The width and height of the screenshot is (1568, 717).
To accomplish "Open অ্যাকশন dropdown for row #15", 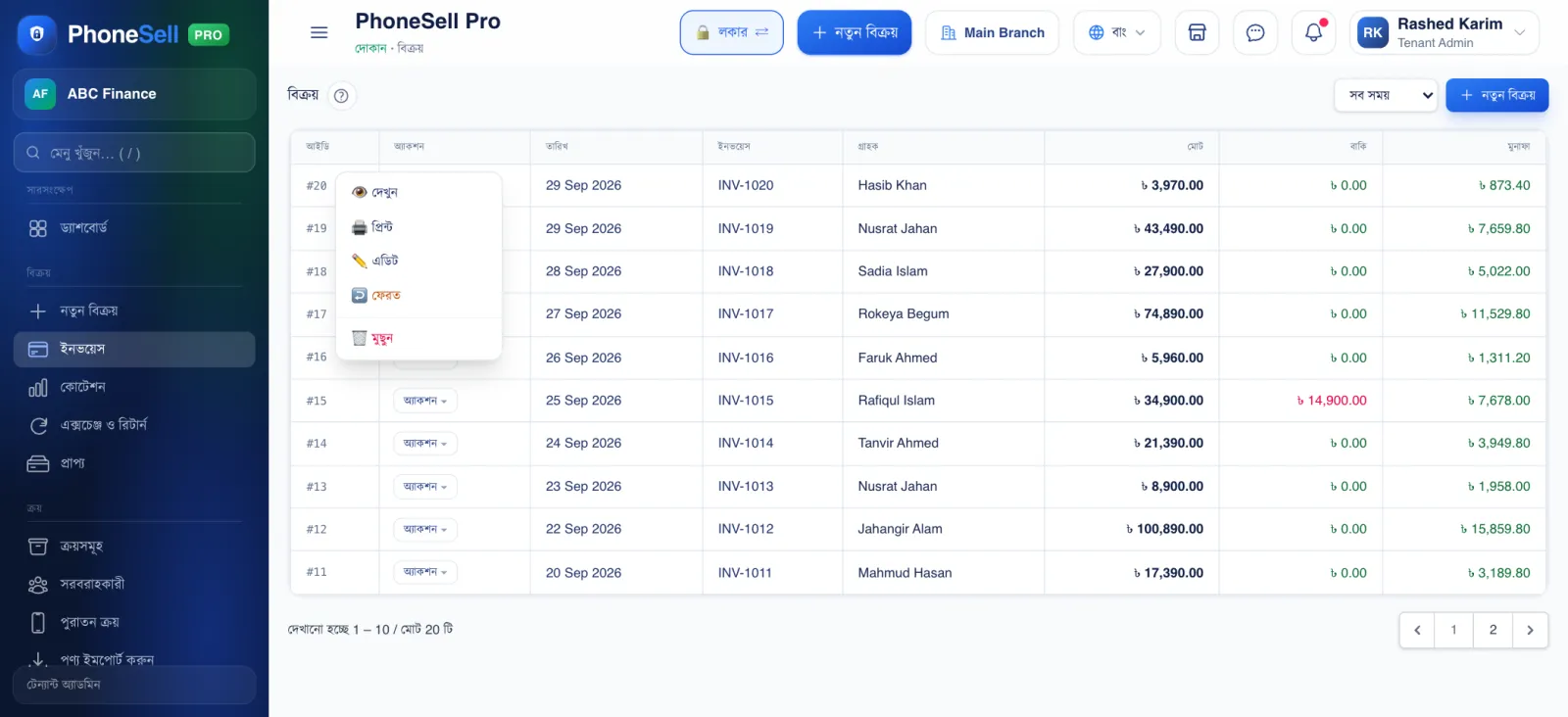I will click(425, 401).
